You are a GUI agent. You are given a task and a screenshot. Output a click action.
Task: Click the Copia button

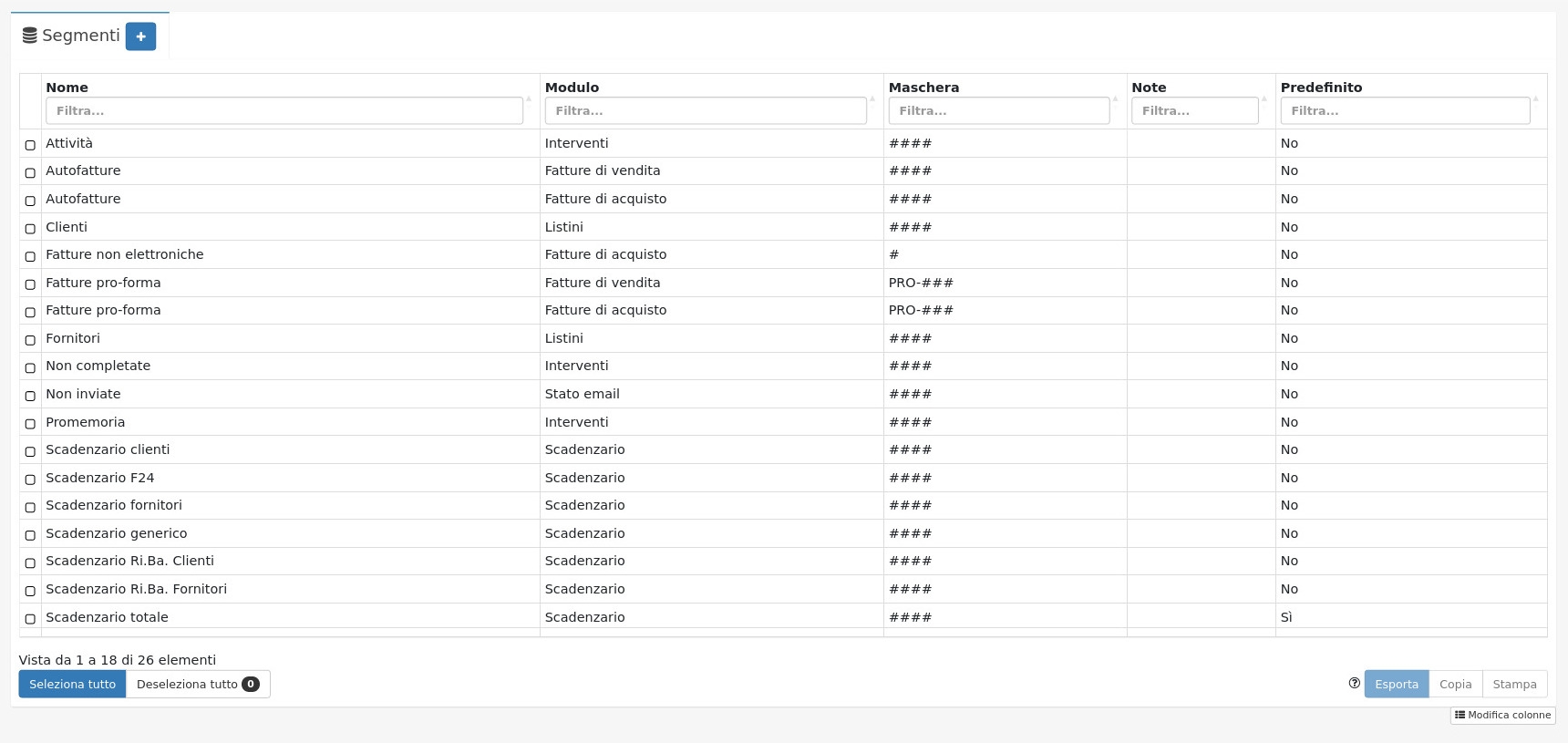[1455, 685]
